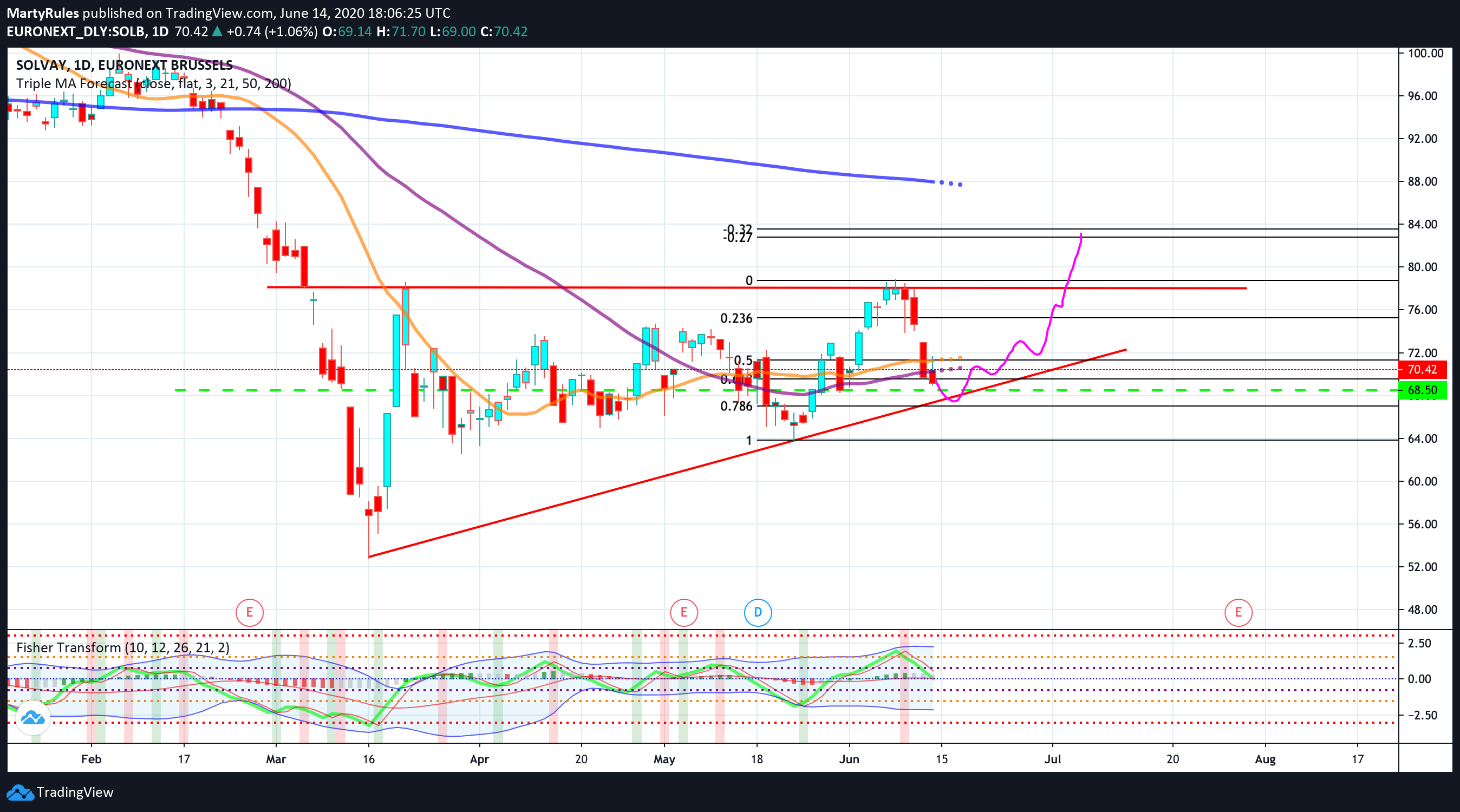
Task: Click the earnings marker in early May
Action: 683,612
